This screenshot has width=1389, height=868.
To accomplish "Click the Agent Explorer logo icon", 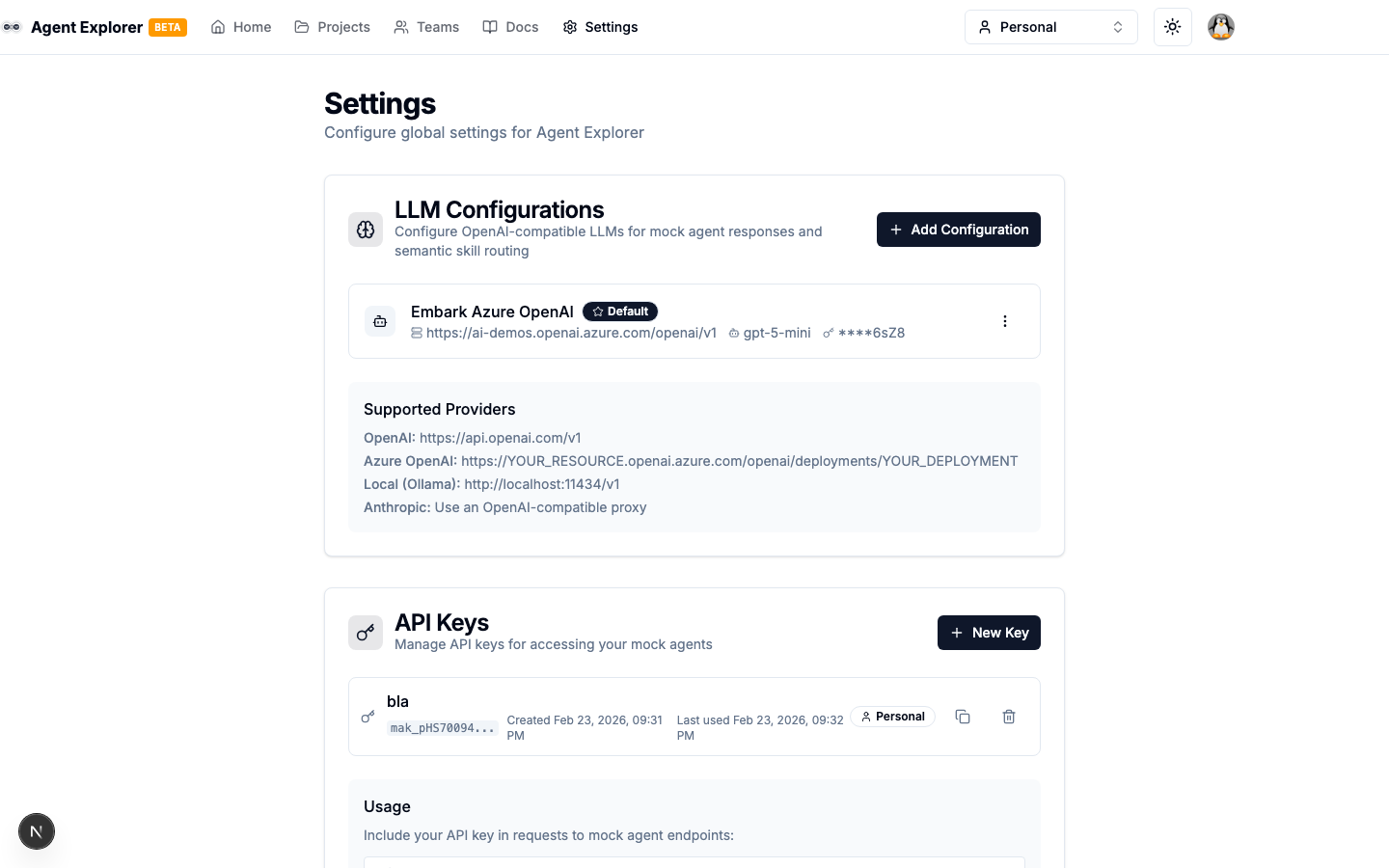I will (12, 27).
